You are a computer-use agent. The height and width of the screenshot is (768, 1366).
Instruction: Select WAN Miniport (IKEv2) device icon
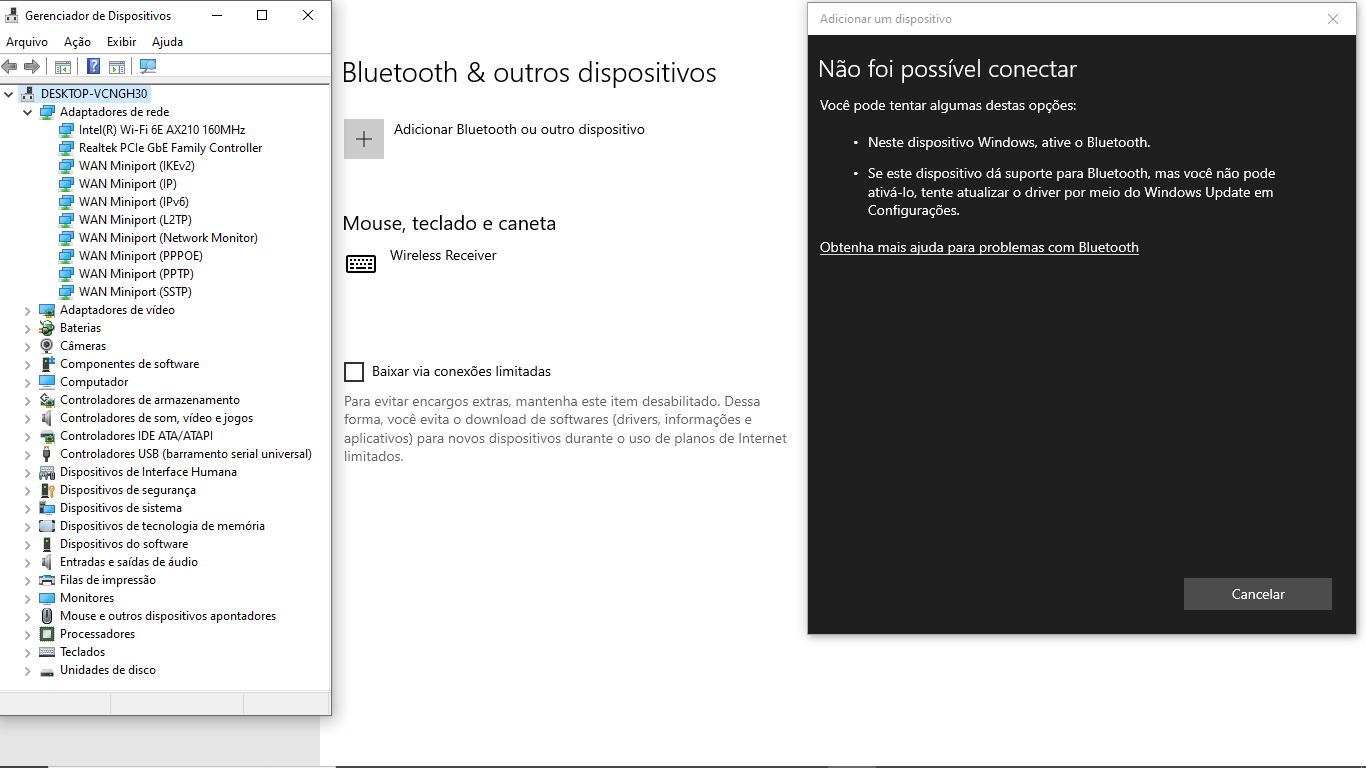(66, 166)
